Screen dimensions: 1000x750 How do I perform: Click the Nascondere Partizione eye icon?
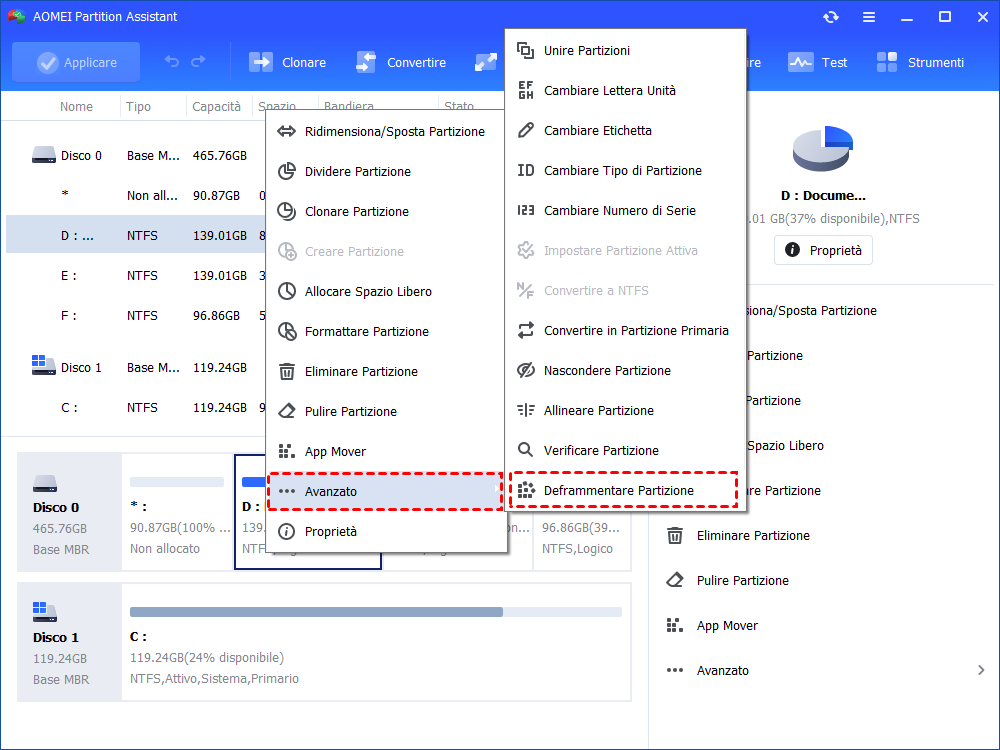tap(526, 370)
